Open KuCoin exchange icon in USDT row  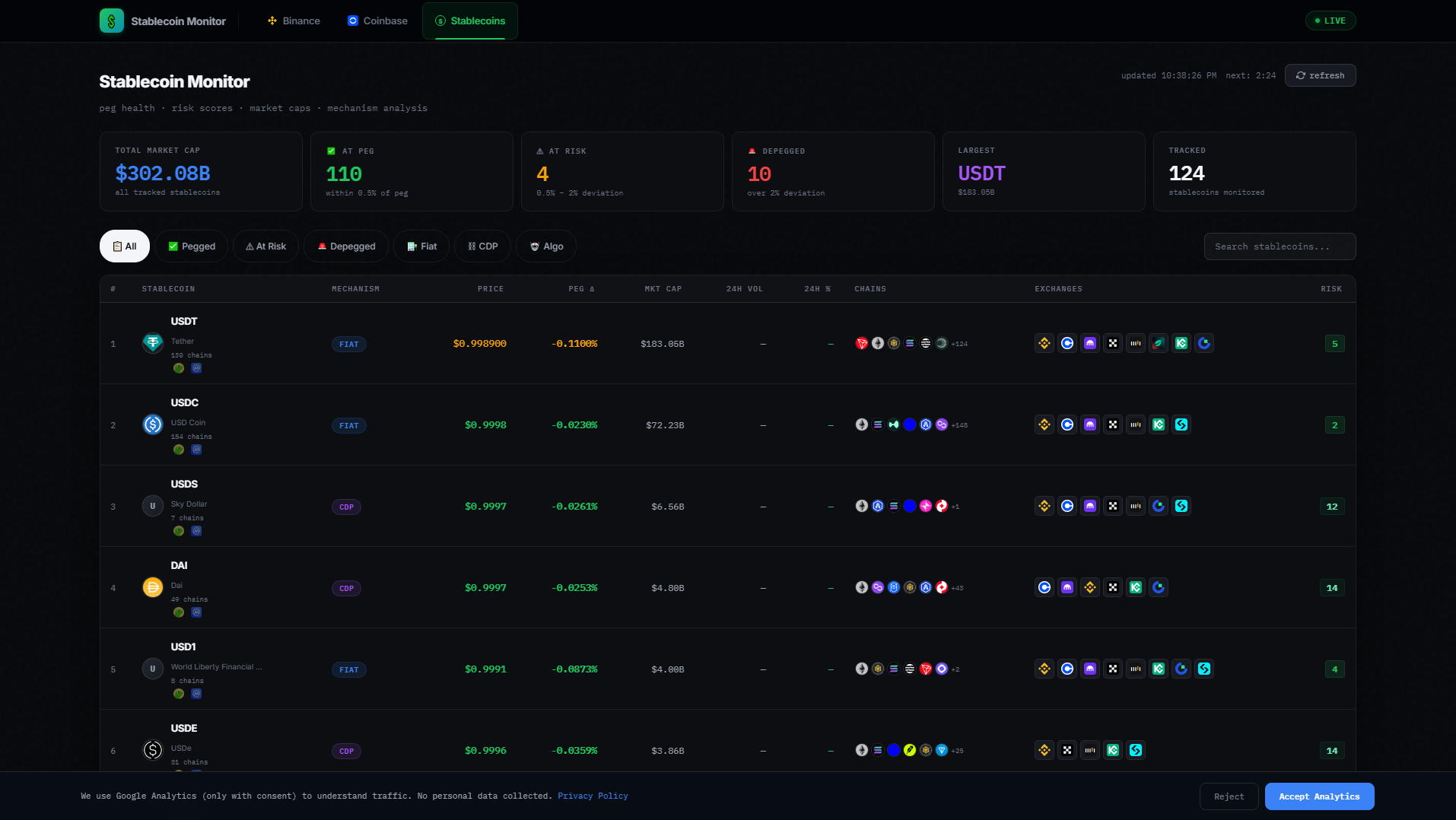1181,343
